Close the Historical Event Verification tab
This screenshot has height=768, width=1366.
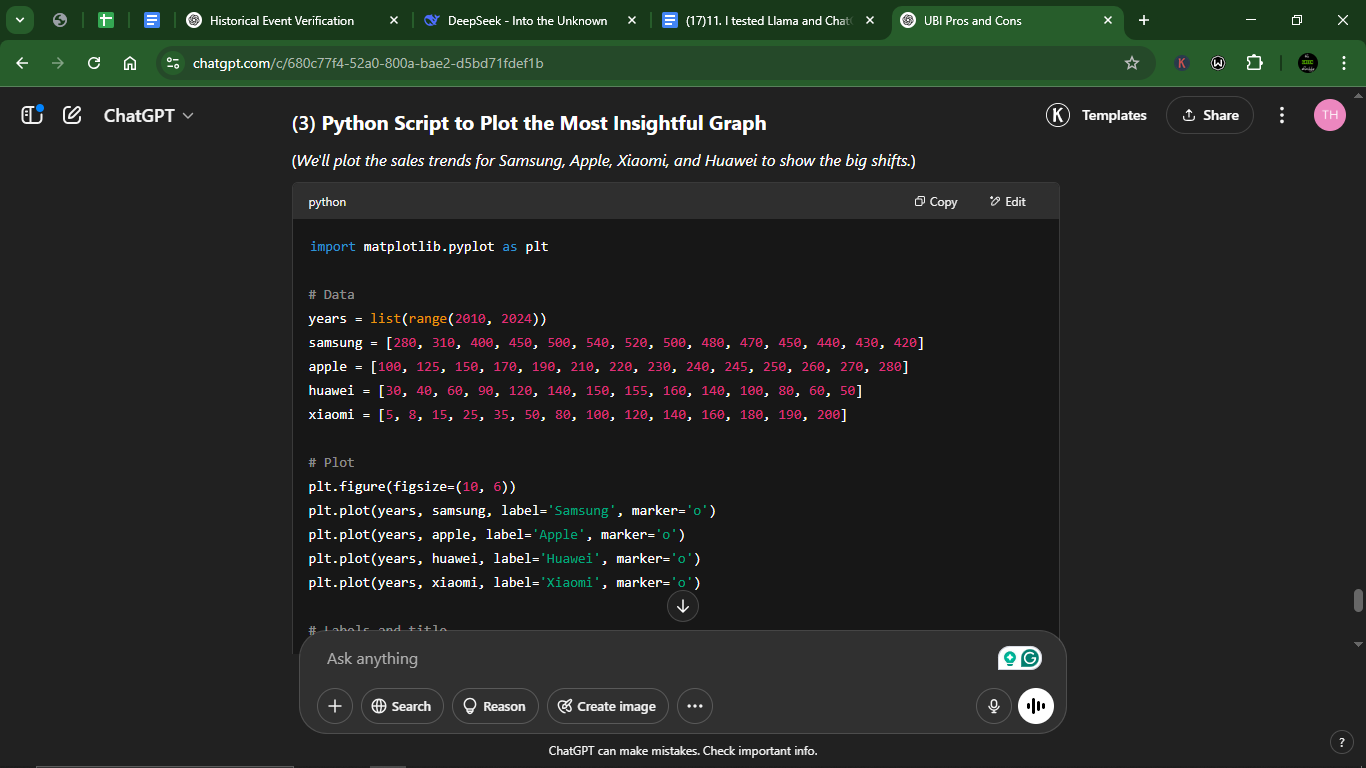tap(393, 20)
